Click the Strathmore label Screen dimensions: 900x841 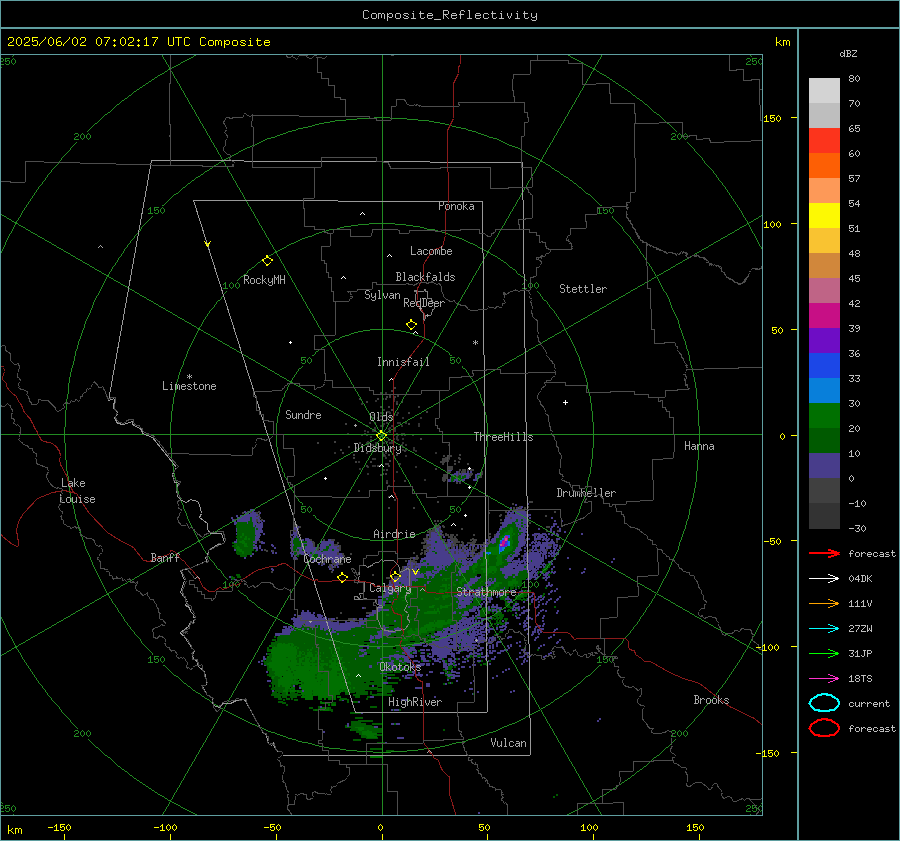(486, 591)
